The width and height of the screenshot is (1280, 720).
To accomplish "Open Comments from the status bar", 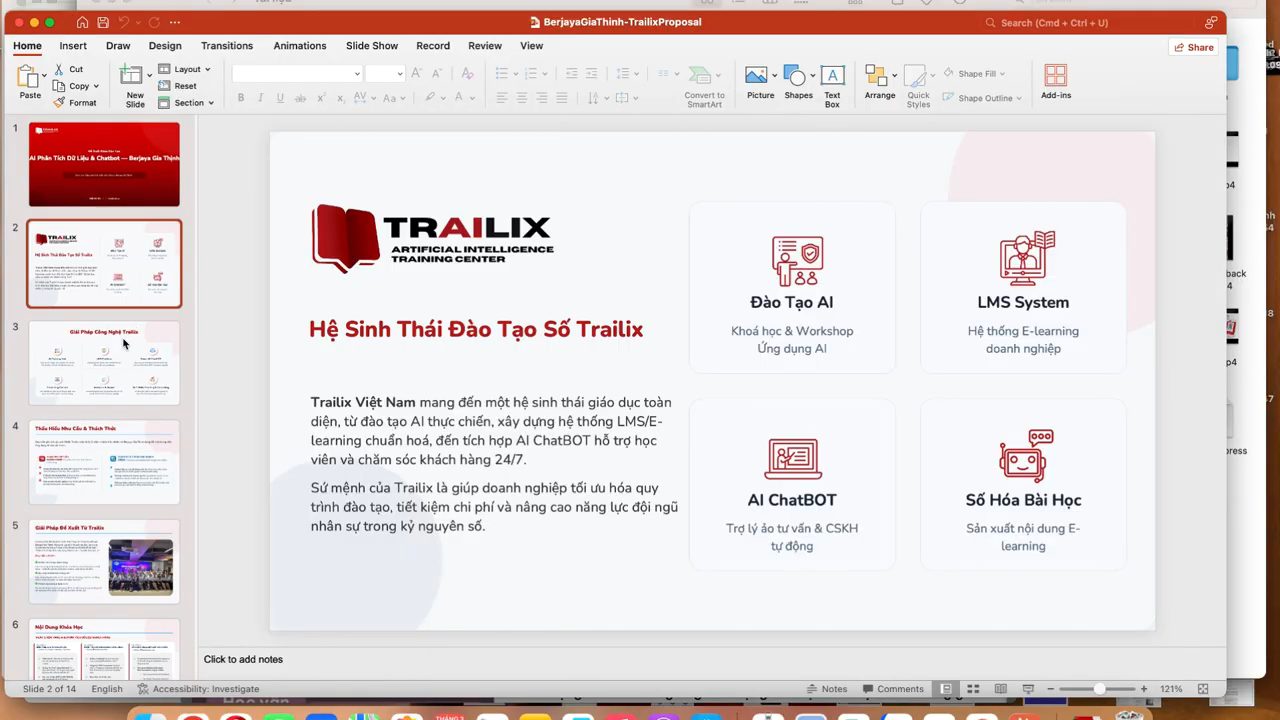I will click(892, 689).
